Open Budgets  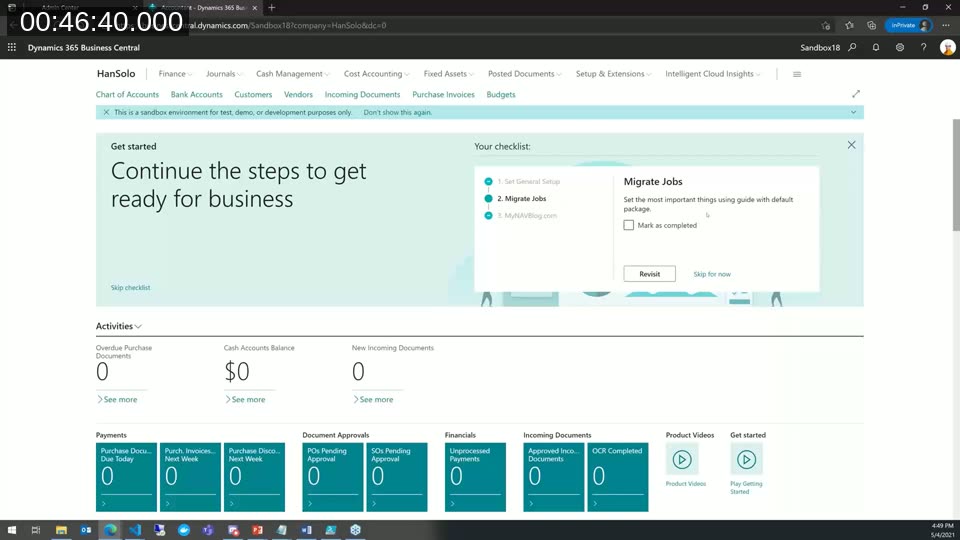coord(501,94)
